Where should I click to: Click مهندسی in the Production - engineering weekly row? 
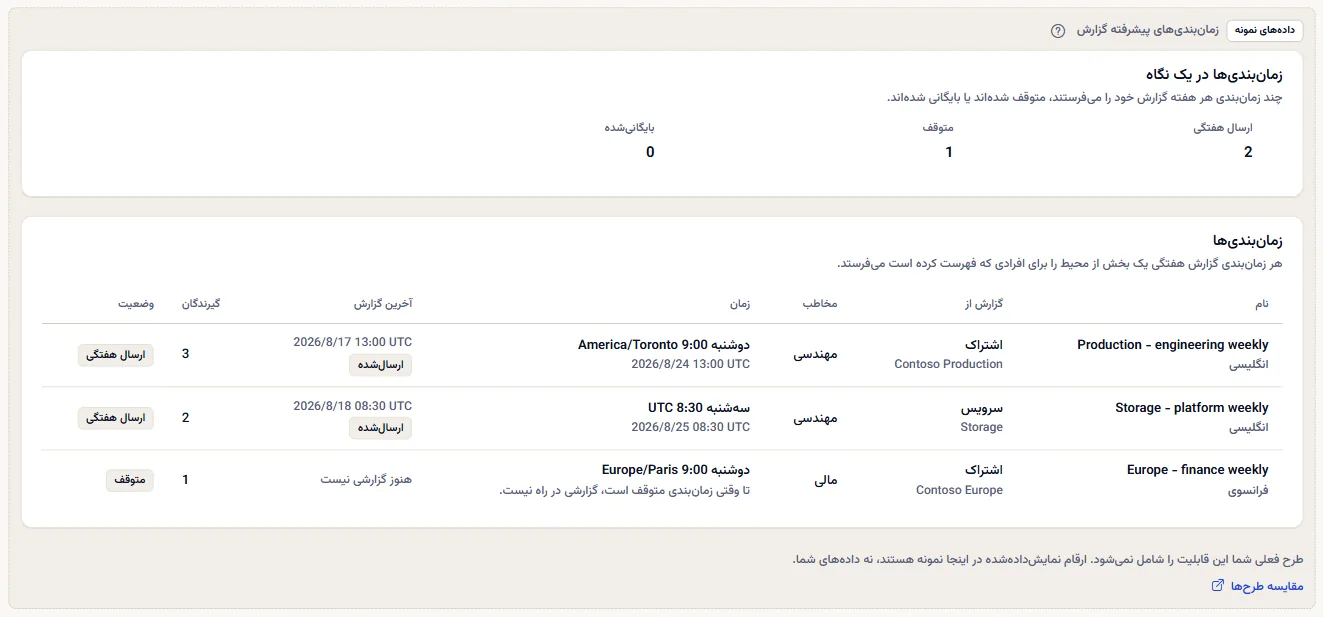816,355
